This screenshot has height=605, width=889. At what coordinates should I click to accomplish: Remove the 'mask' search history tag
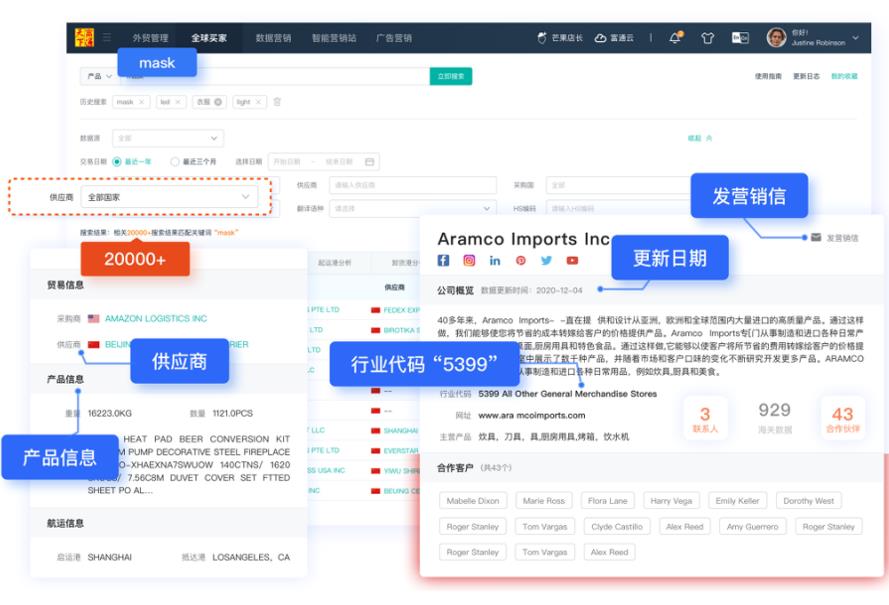coord(142,102)
